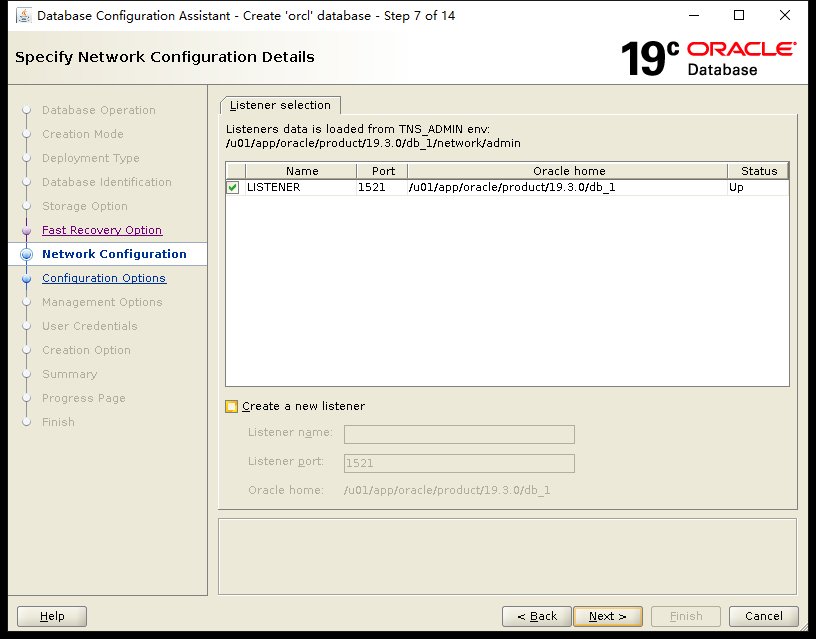This screenshot has height=639, width=816.
Task: Click the Specify Network Configuration Details heading
Action: click(x=164, y=57)
